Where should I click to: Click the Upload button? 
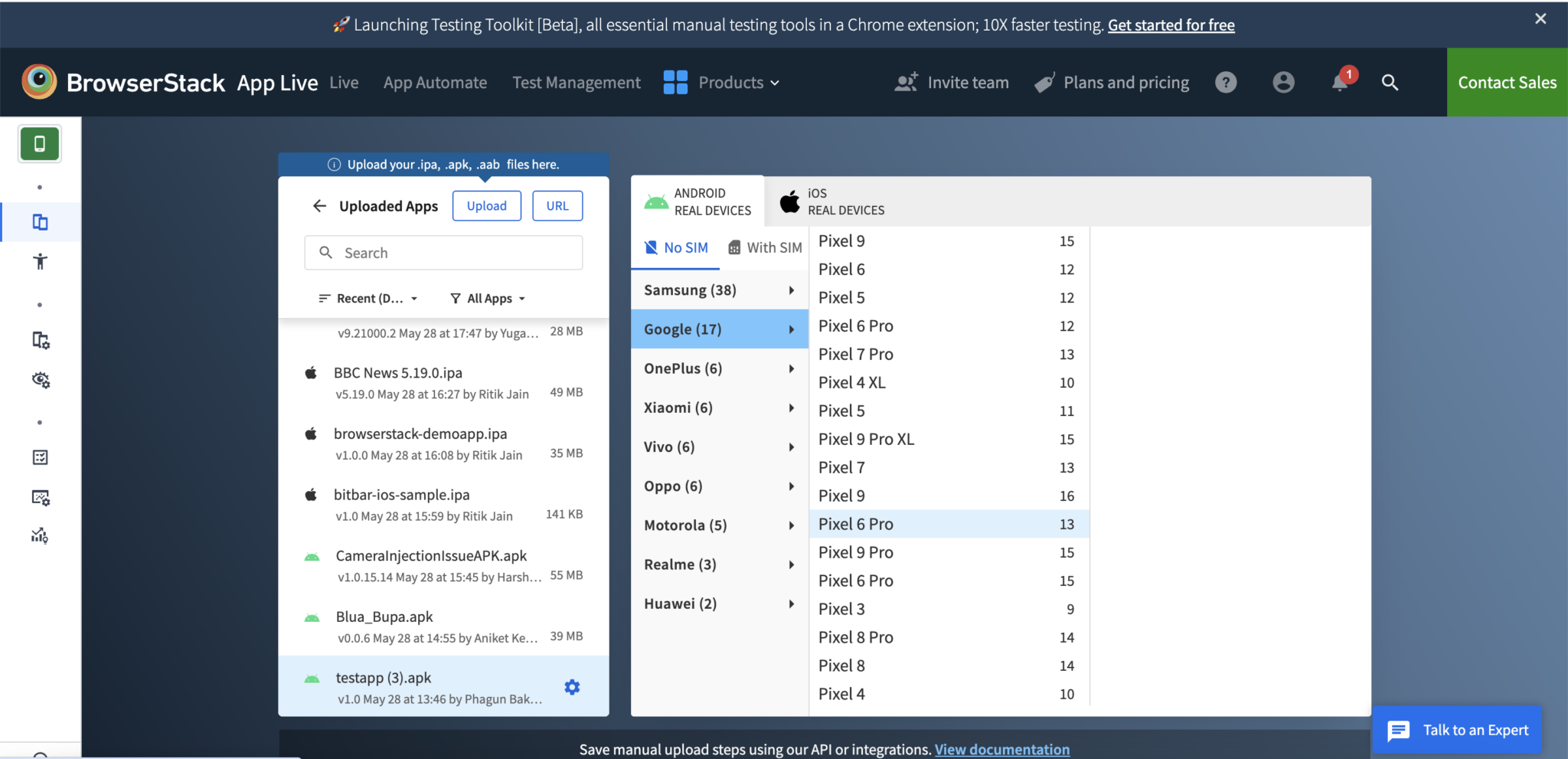coord(486,205)
